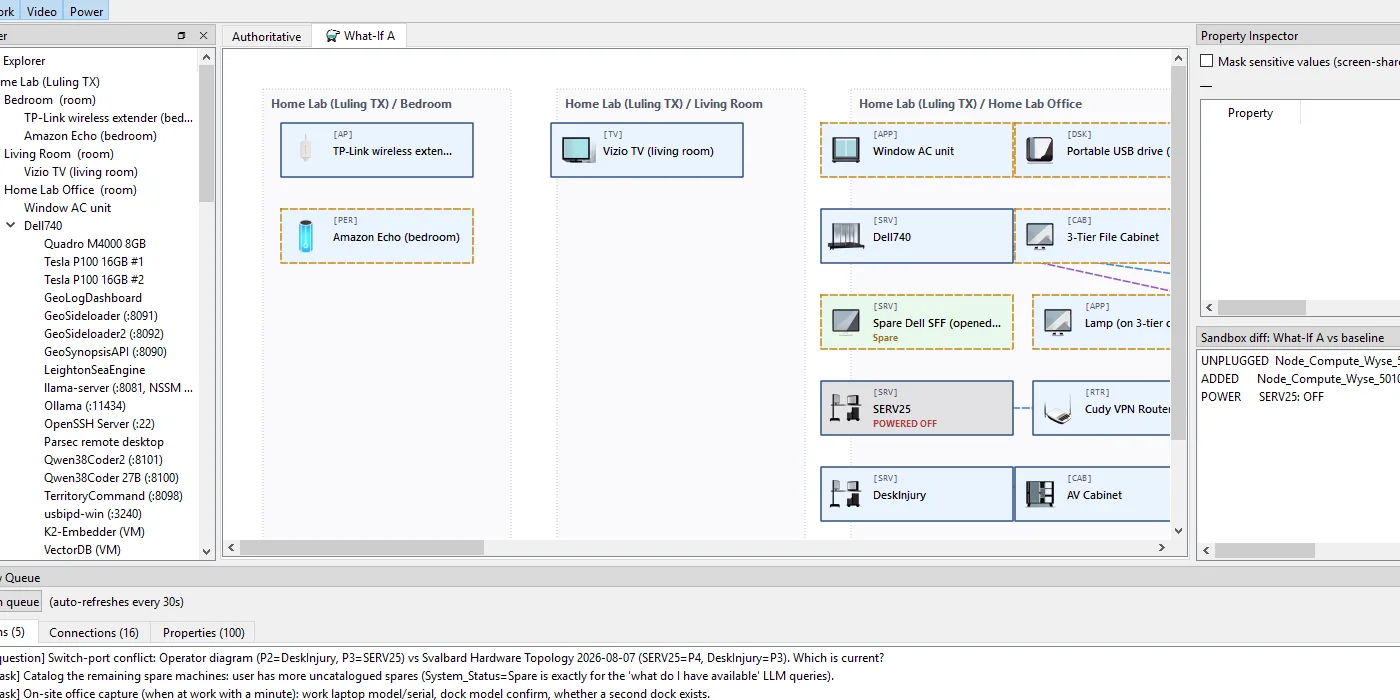Select GeoSideloader2 (:8092) tree item

pyautogui.click(x=104, y=334)
